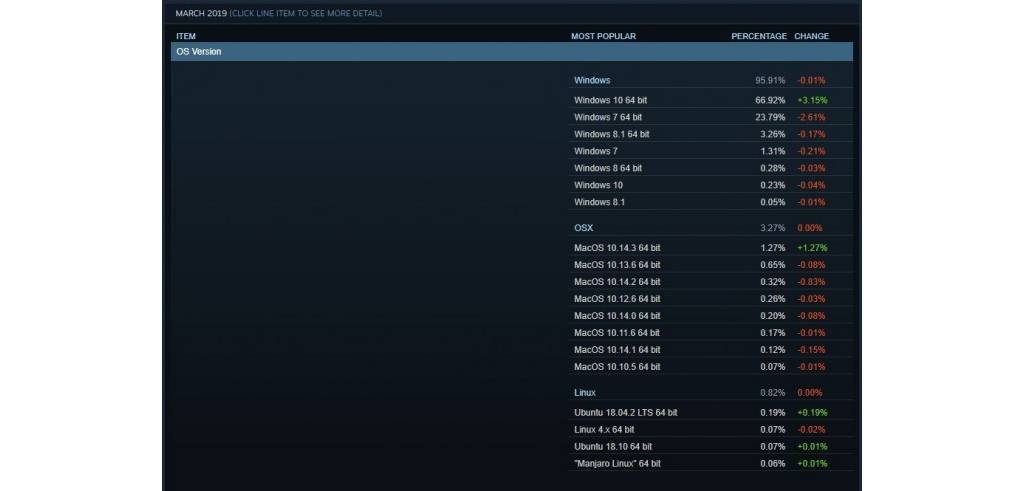Choose the Windows 8.1 64 bit row

pos(710,134)
